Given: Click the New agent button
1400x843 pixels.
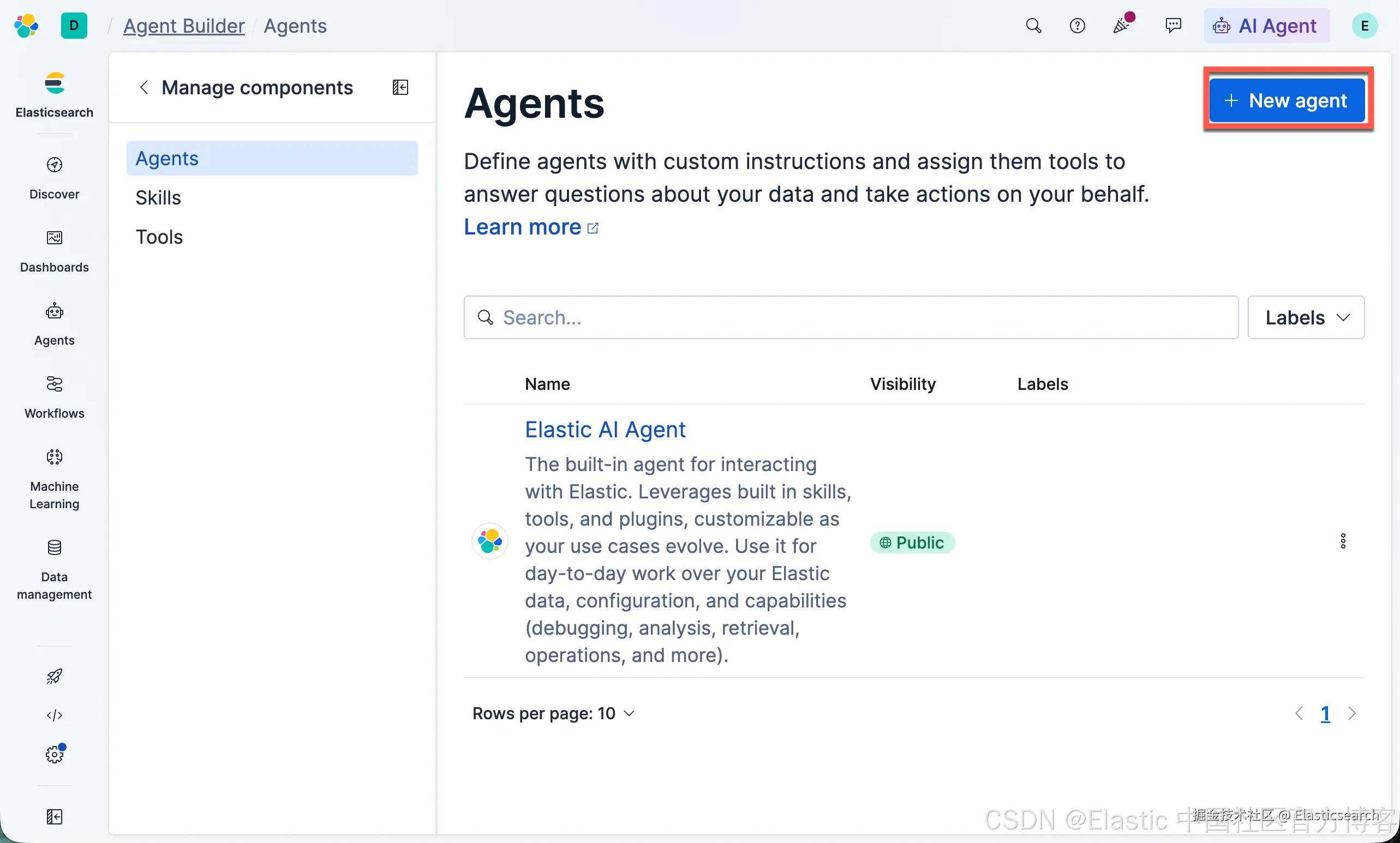Looking at the screenshot, I should pyautogui.click(x=1287, y=100).
